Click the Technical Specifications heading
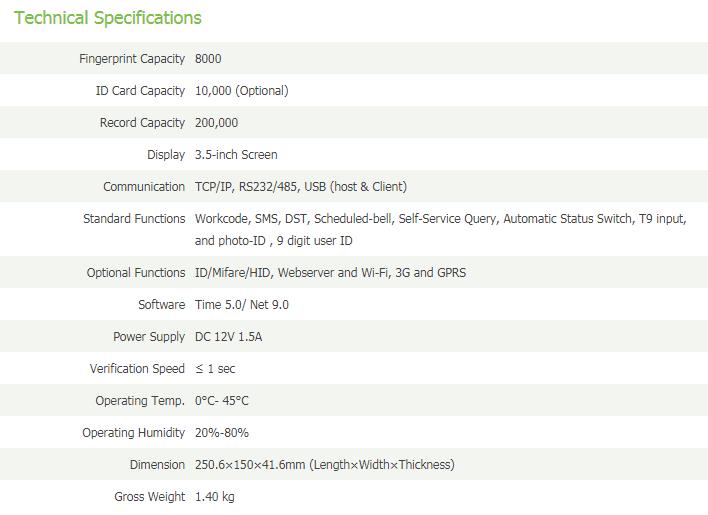The image size is (708, 515). [x=108, y=19]
